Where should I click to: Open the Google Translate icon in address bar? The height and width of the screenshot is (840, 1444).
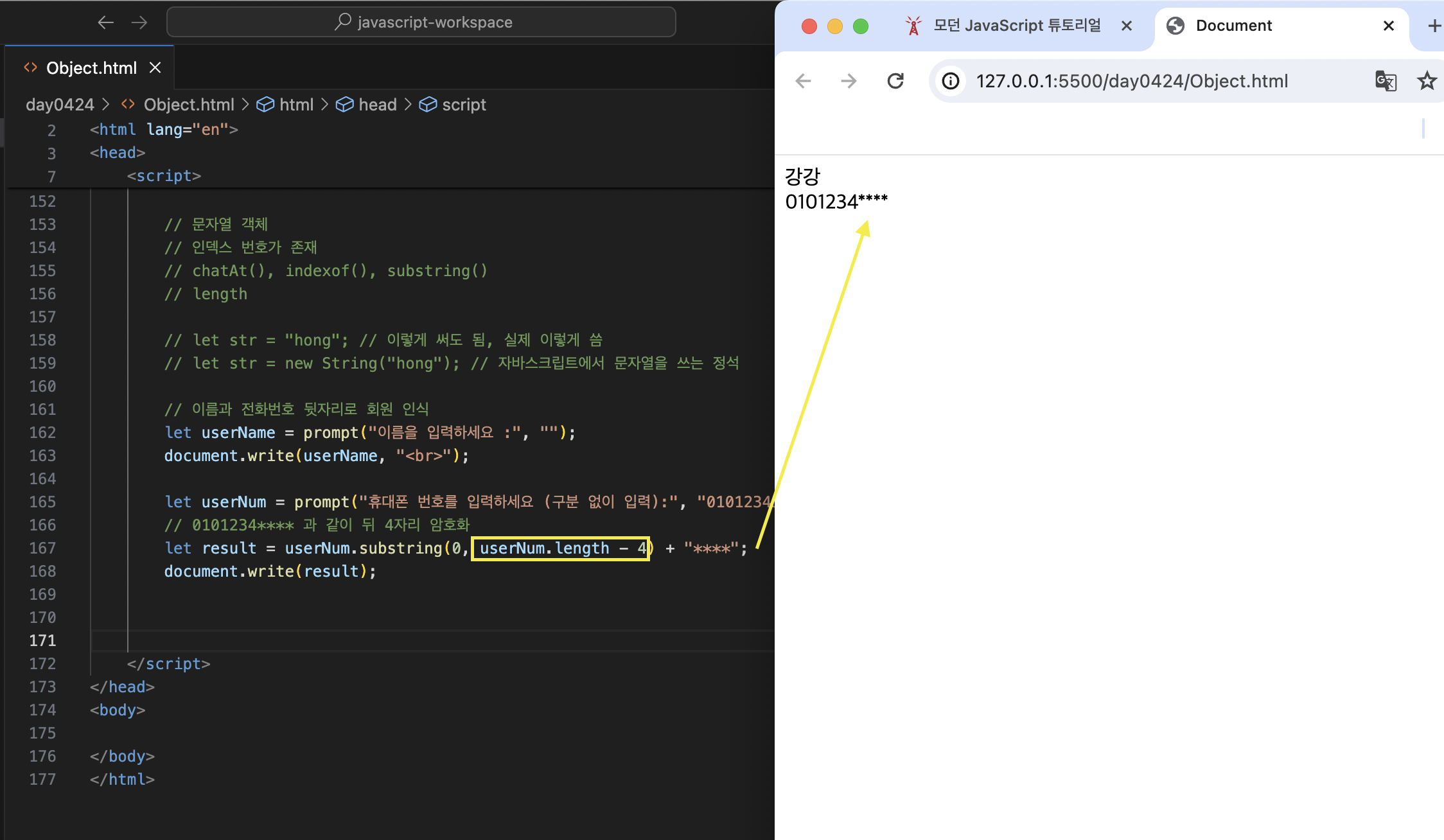(1386, 81)
